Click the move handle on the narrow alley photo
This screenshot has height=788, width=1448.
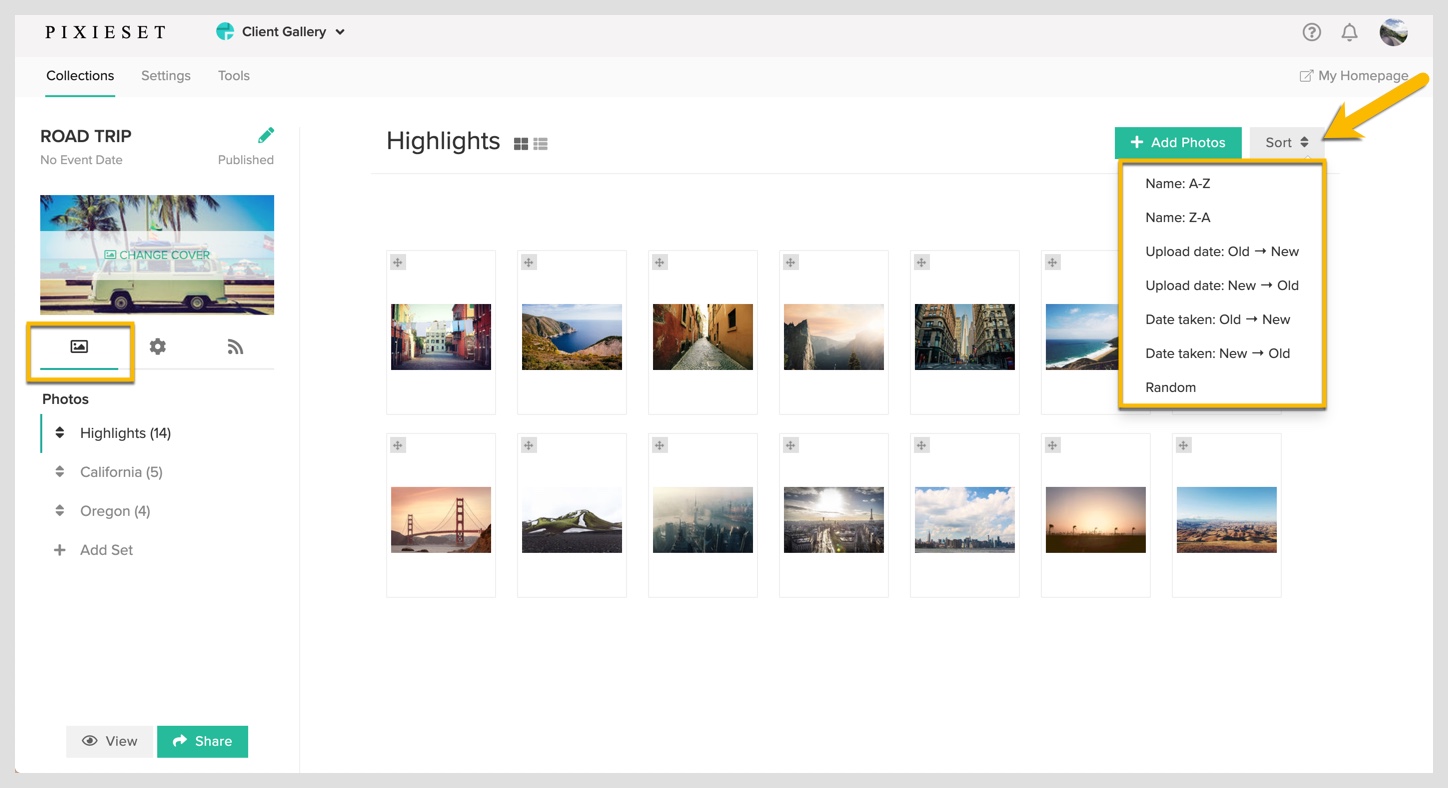pyautogui.click(x=660, y=262)
